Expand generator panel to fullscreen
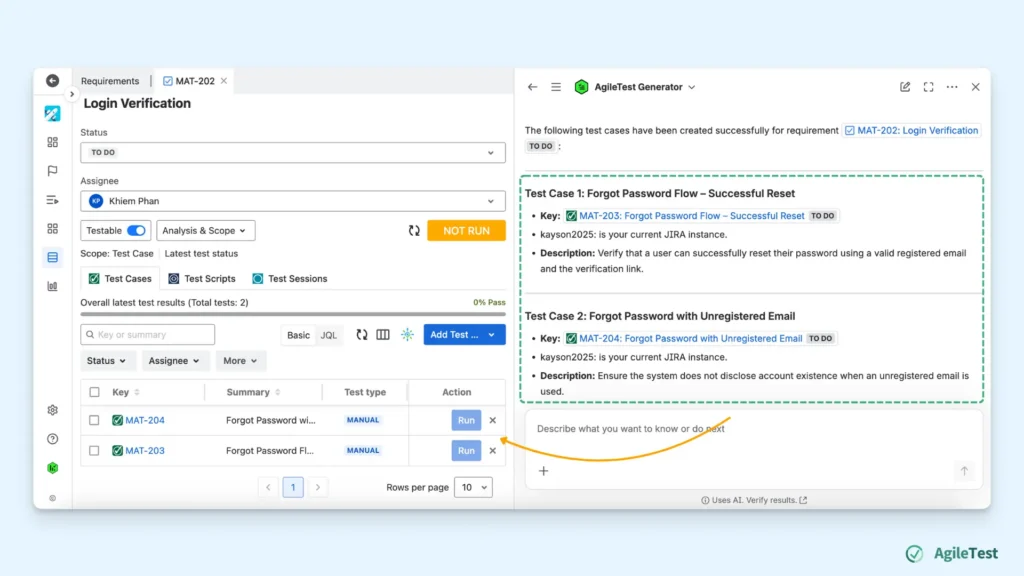1024x576 pixels. 929,87
